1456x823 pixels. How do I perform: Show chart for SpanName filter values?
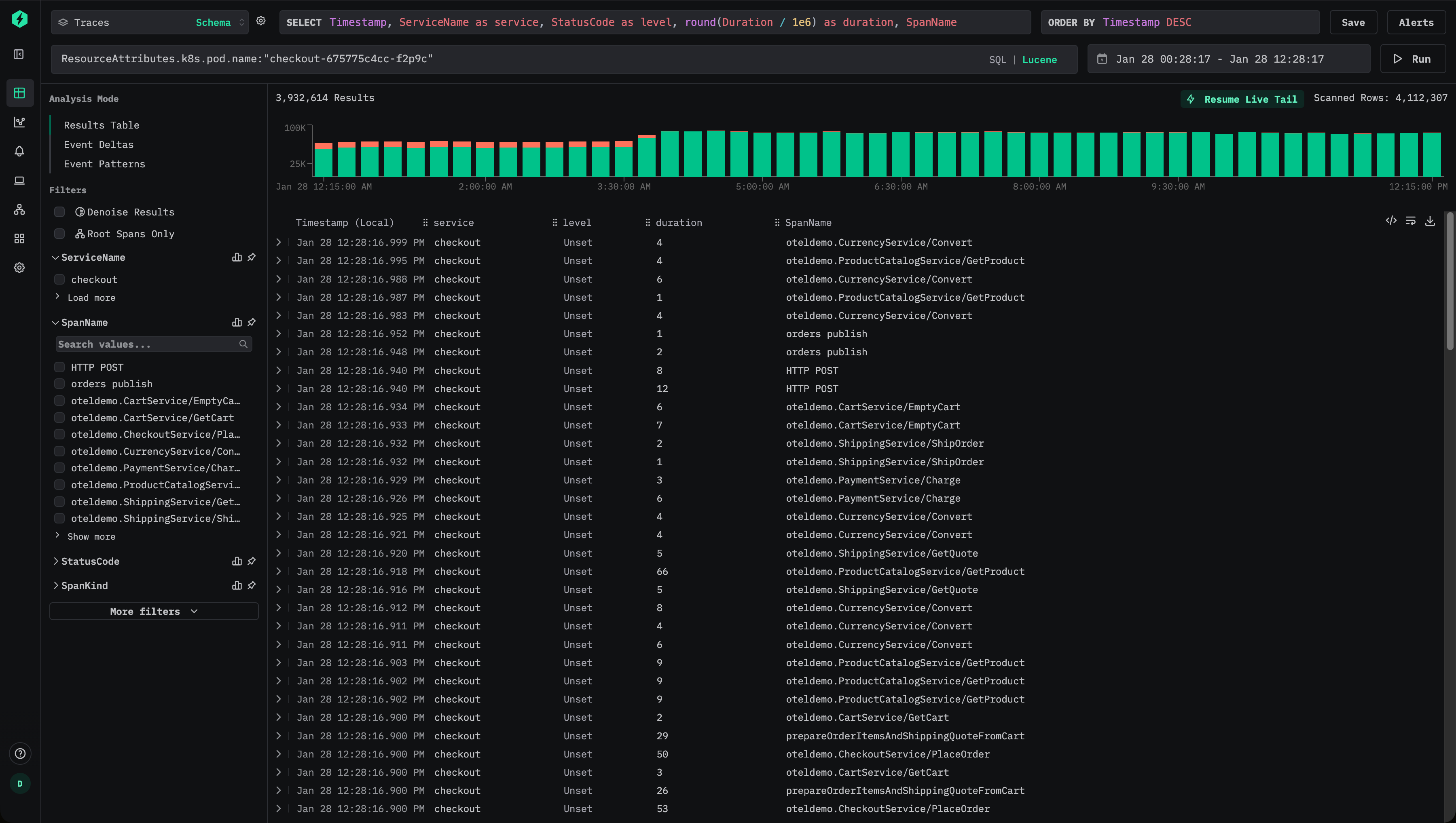pyautogui.click(x=237, y=322)
